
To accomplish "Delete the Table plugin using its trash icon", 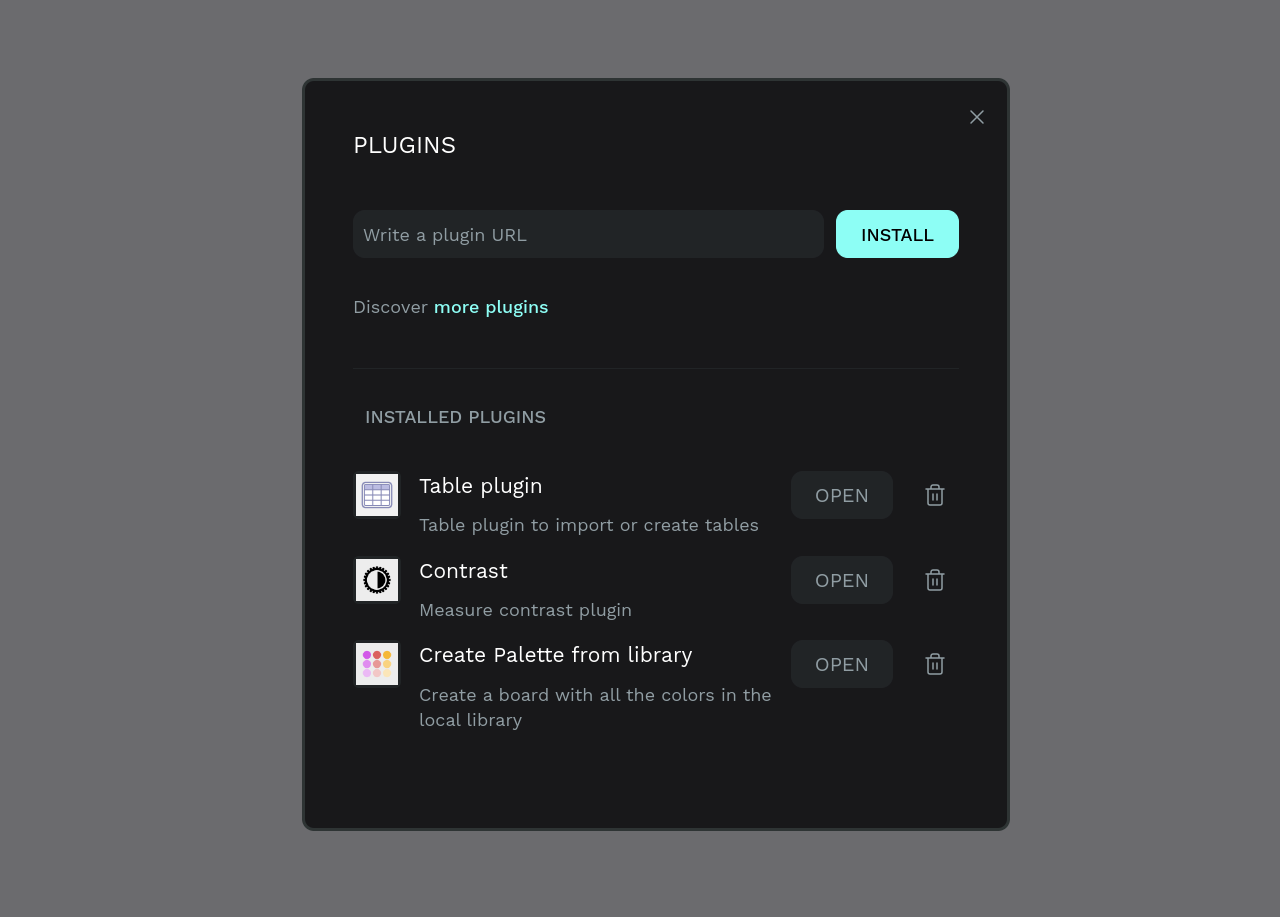I will (934, 494).
